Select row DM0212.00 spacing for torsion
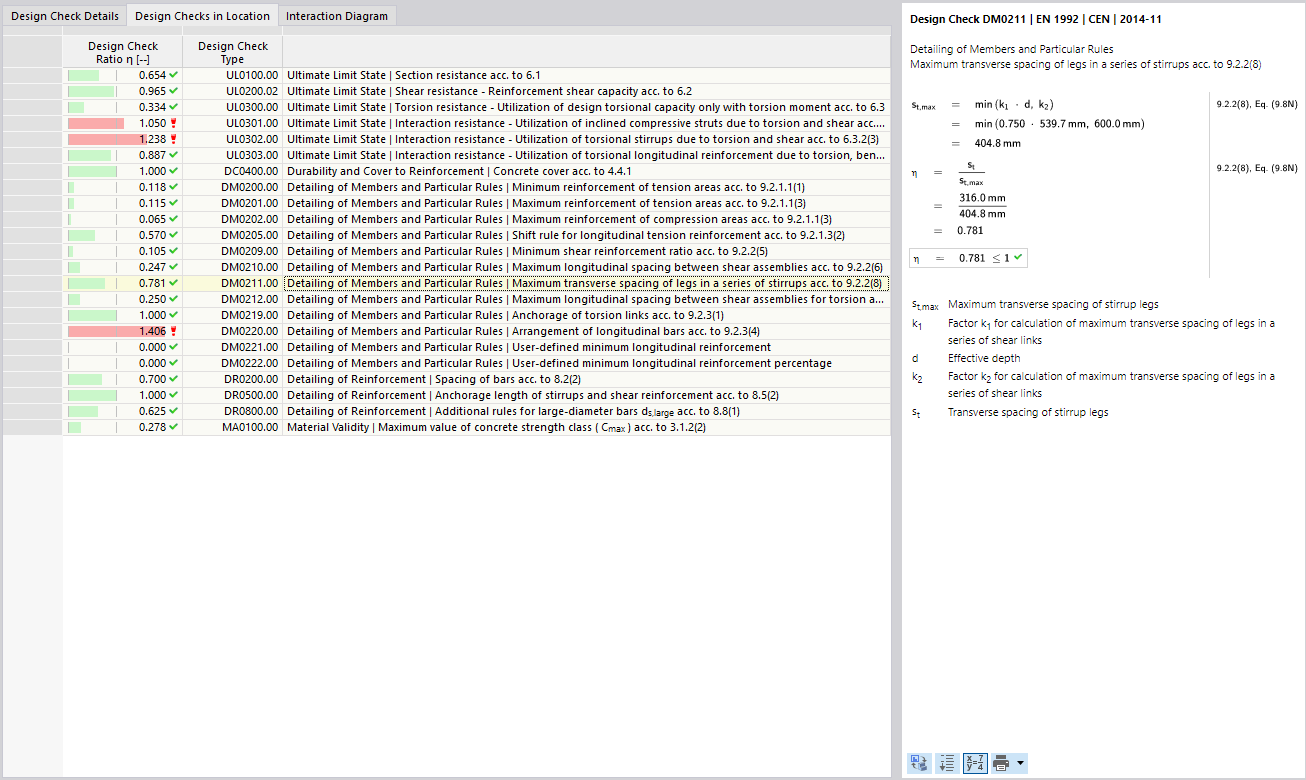1306x780 pixels. coord(476,299)
